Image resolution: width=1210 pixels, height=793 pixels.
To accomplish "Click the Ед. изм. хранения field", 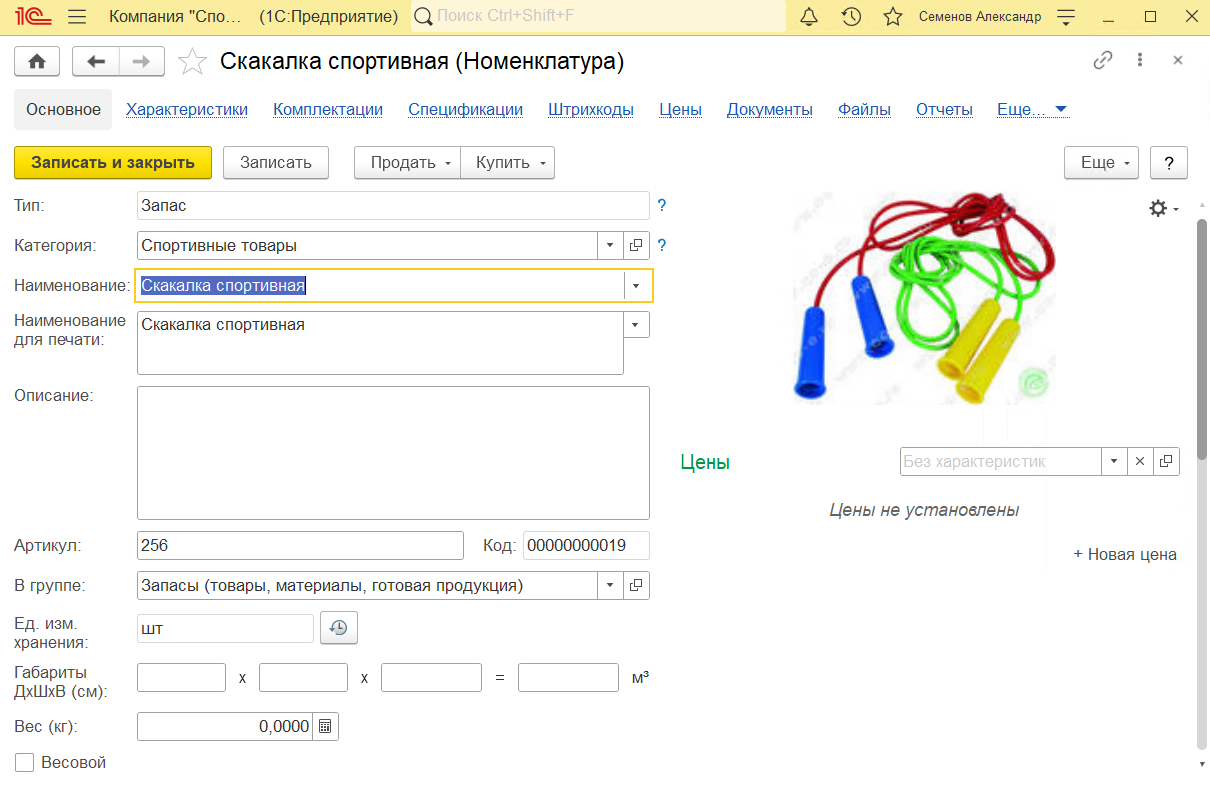I will (225, 628).
